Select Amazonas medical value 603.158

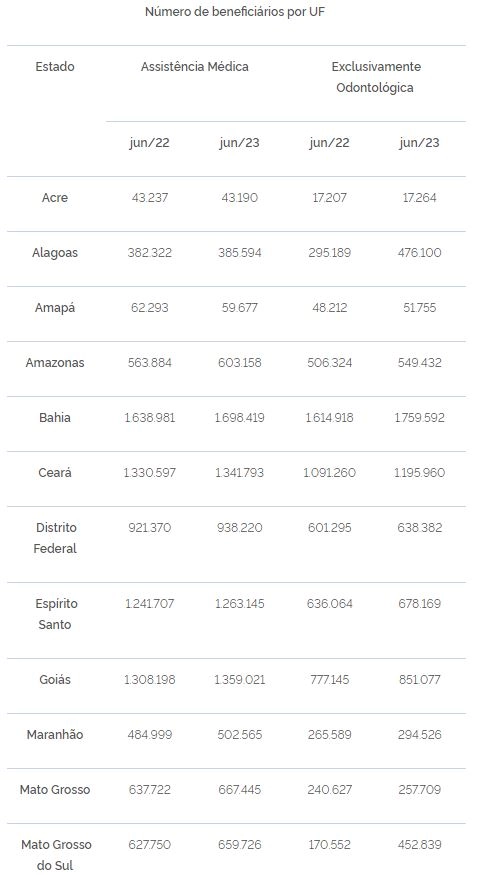click(240, 362)
